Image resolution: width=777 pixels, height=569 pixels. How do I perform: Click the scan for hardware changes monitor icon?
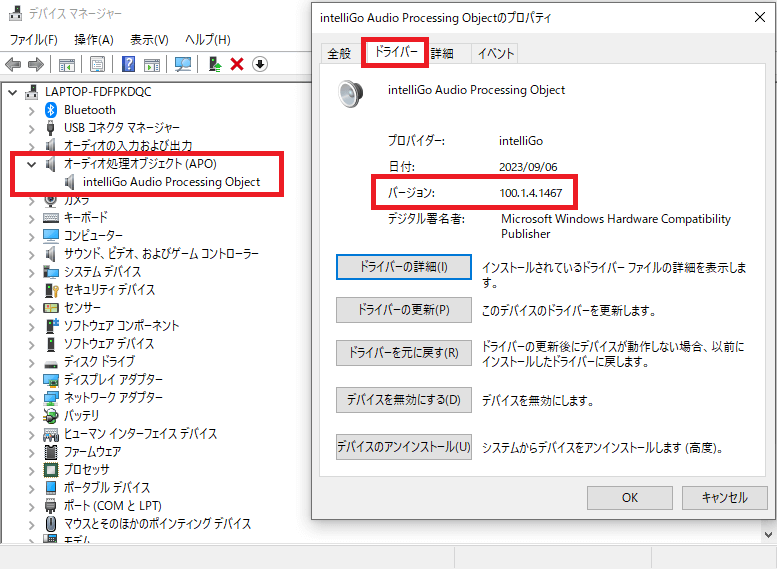tap(183, 64)
